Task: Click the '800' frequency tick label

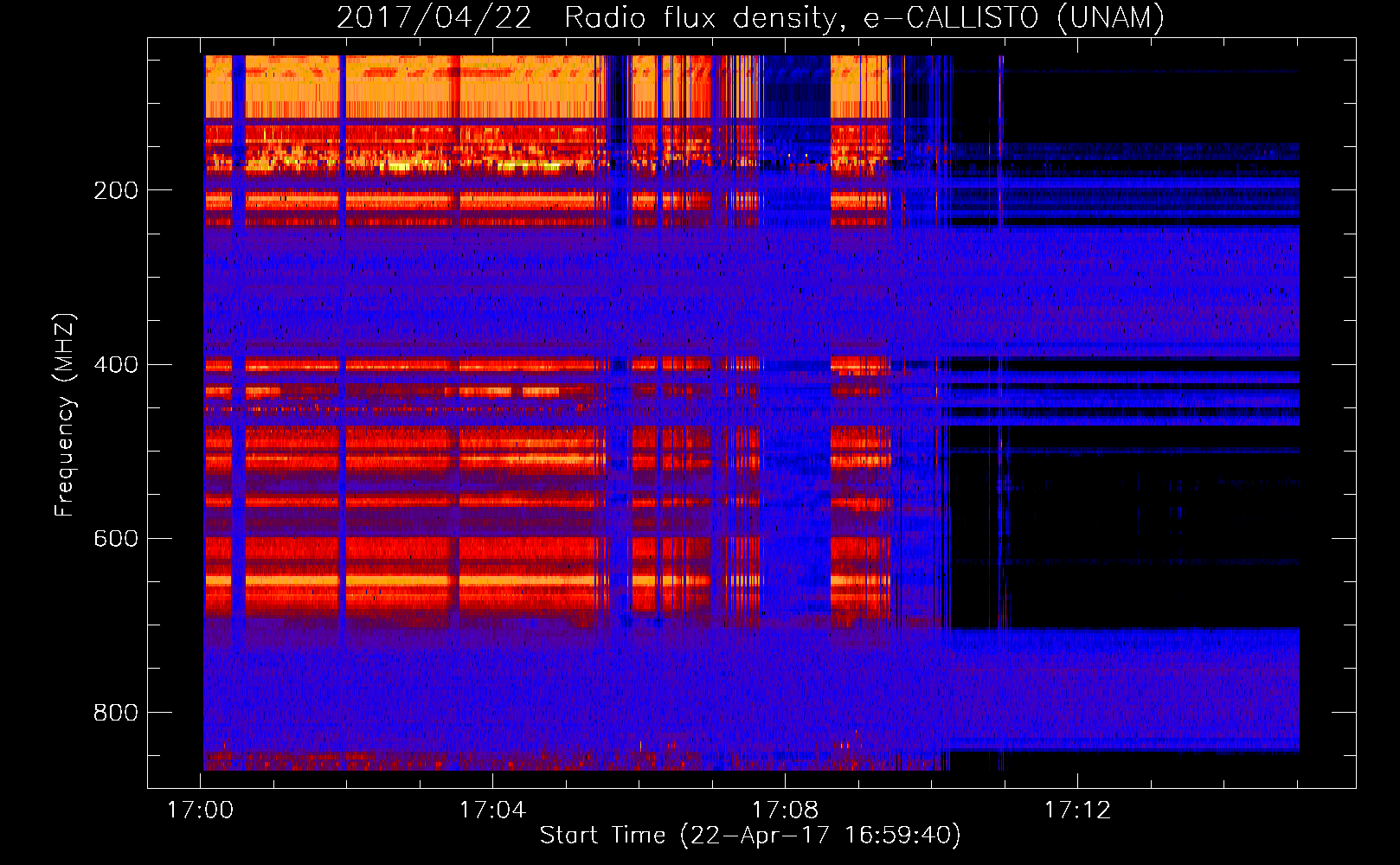Action: click(116, 712)
